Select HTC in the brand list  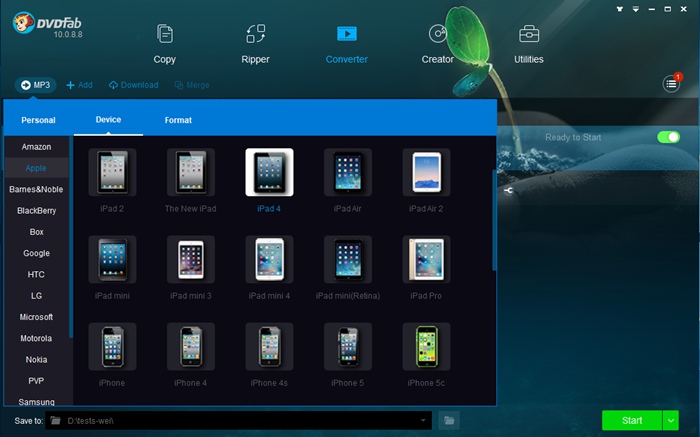coord(36,275)
